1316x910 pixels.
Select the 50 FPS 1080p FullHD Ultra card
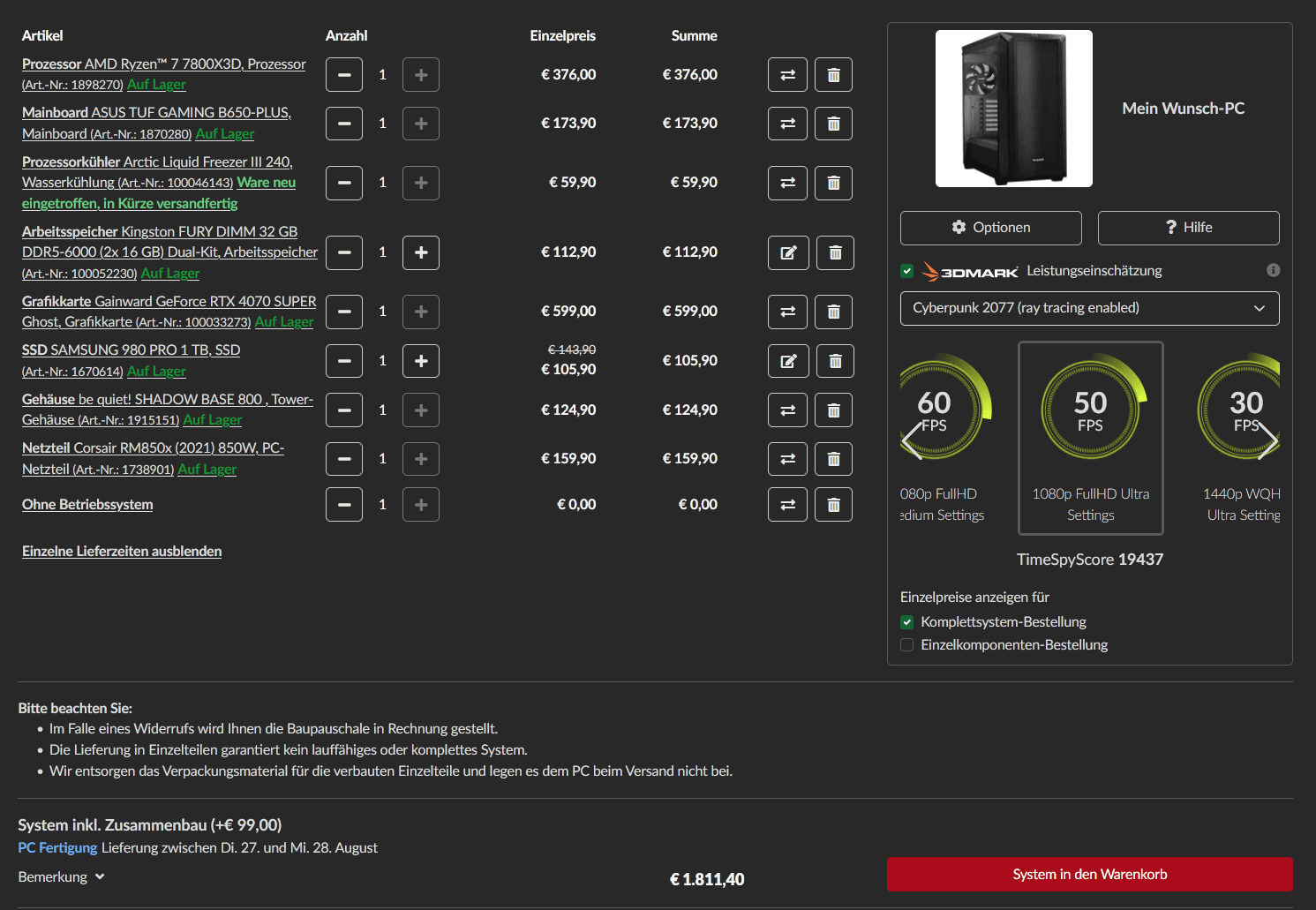coord(1090,438)
